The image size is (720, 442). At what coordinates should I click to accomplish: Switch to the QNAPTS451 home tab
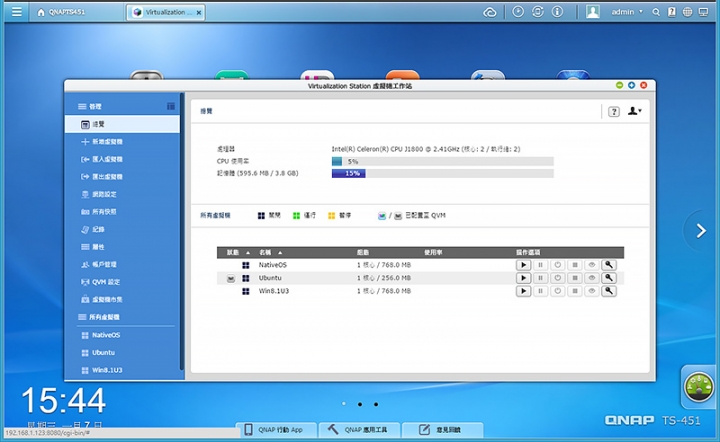click(x=61, y=12)
